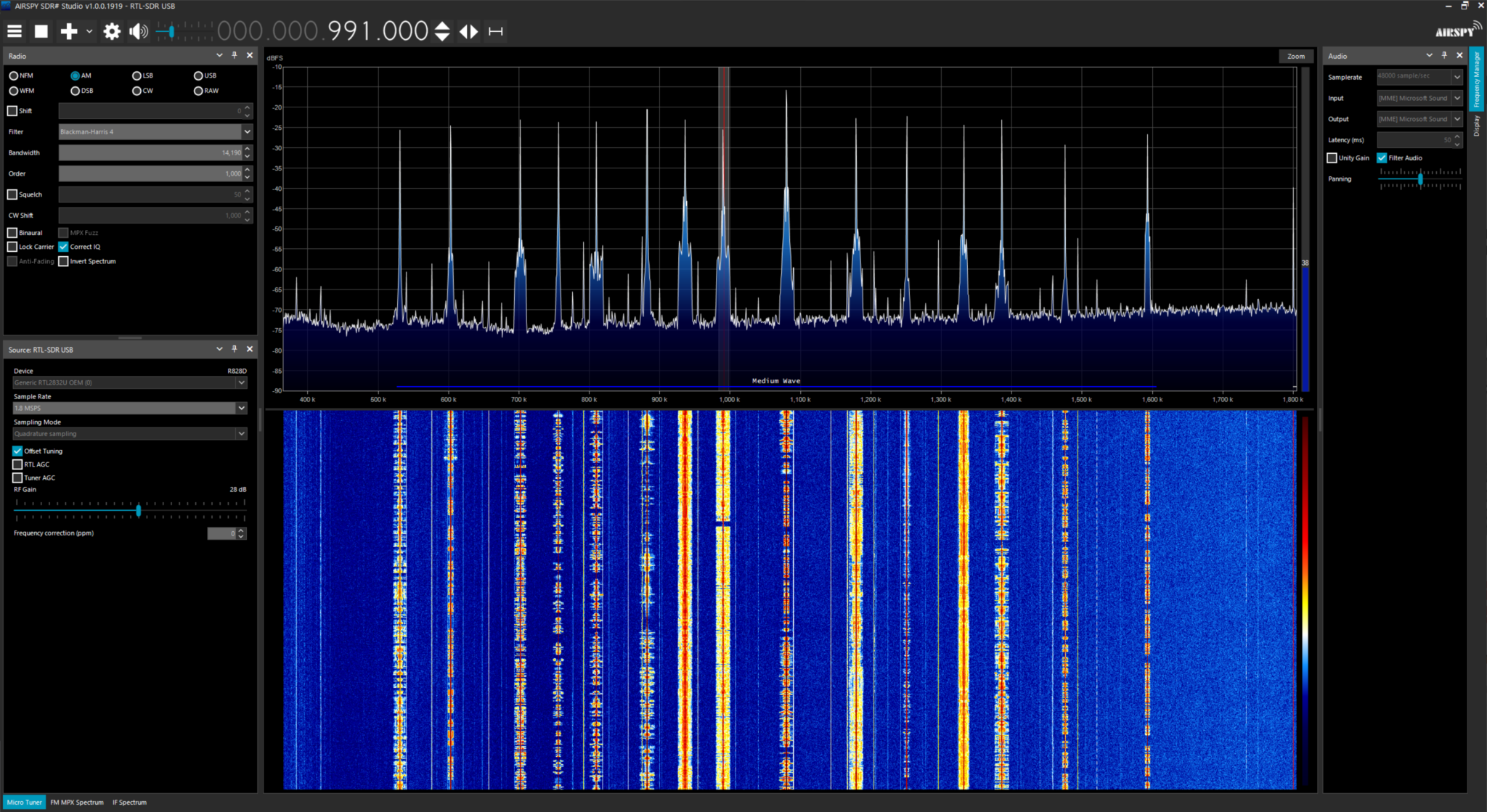Click the Zoom button above the spectrum
1487x812 pixels.
click(x=1296, y=56)
